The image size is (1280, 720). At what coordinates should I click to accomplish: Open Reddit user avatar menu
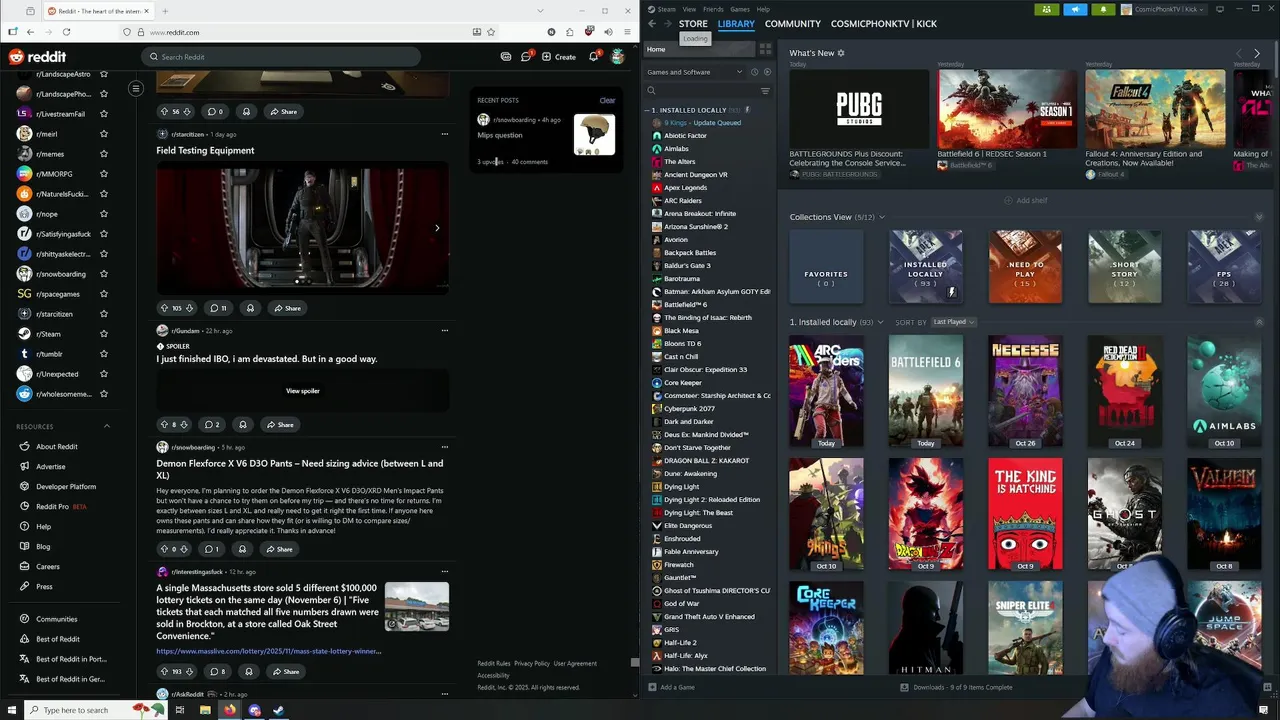pos(618,57)
